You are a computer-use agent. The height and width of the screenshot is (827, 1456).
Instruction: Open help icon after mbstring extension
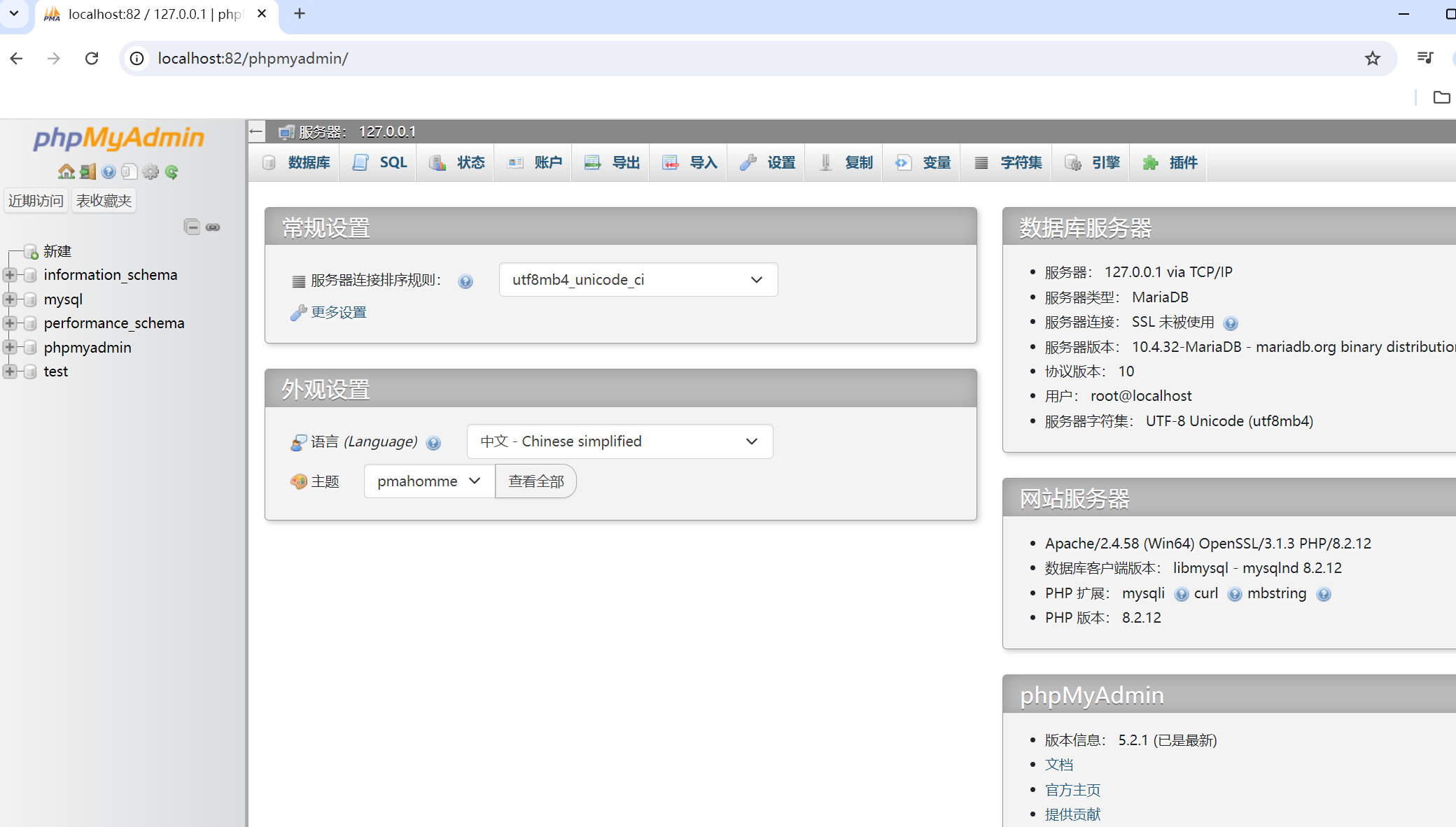(1324, 594)
